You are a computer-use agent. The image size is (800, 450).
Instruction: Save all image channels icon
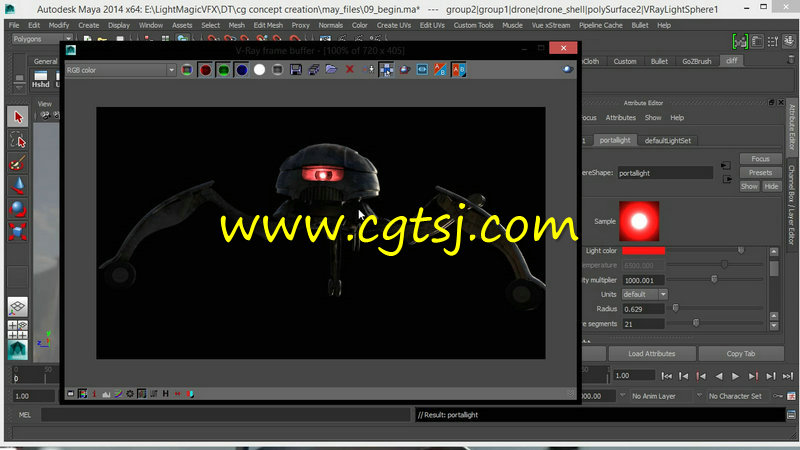point(314,70)
